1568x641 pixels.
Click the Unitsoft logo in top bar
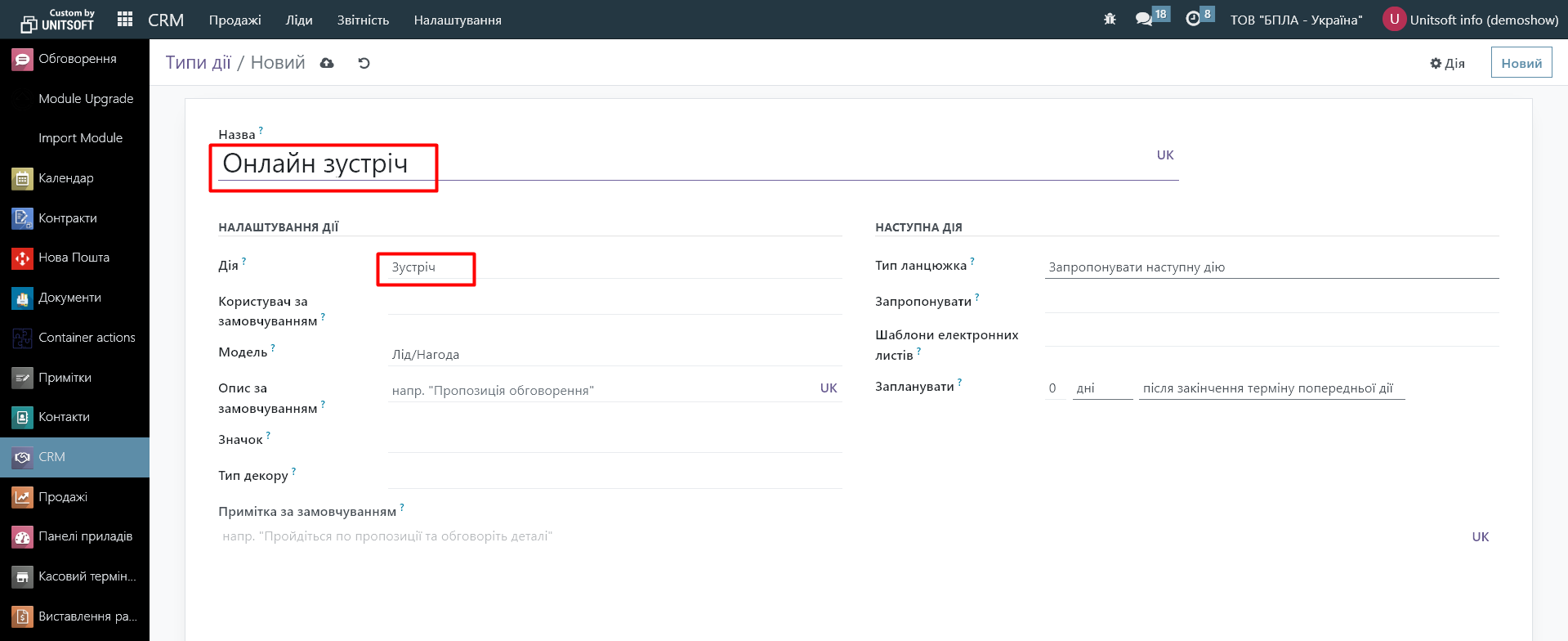click(57, 20)
